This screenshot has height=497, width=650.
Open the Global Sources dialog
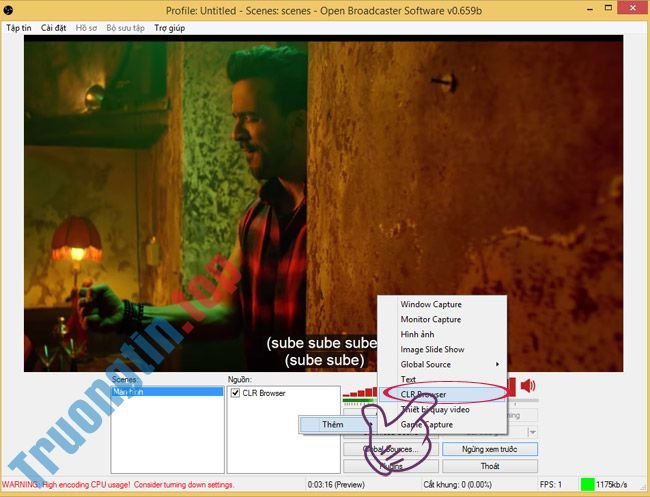click(390, 449)
